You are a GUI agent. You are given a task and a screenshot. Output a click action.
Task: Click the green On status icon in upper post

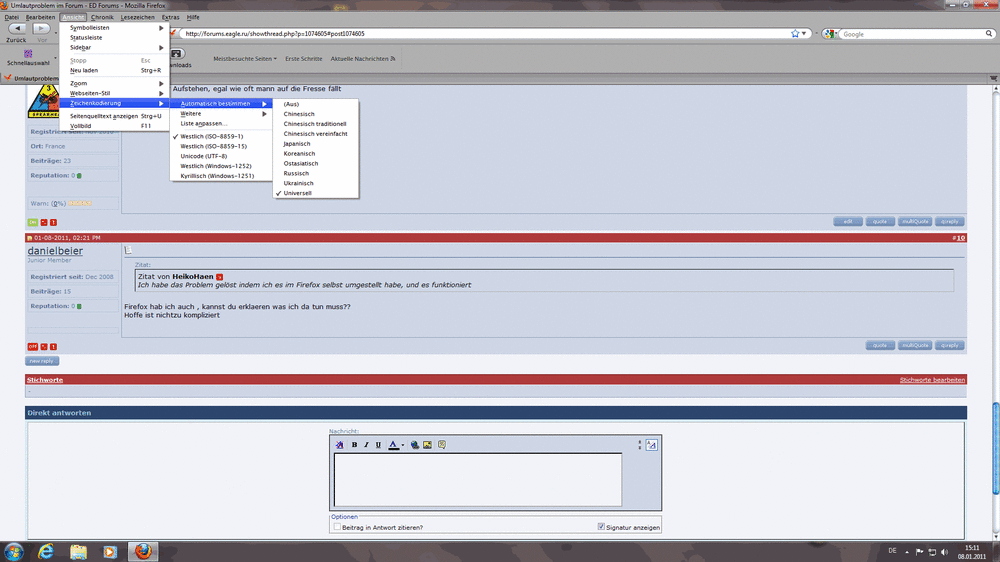[x=33, y=222]
